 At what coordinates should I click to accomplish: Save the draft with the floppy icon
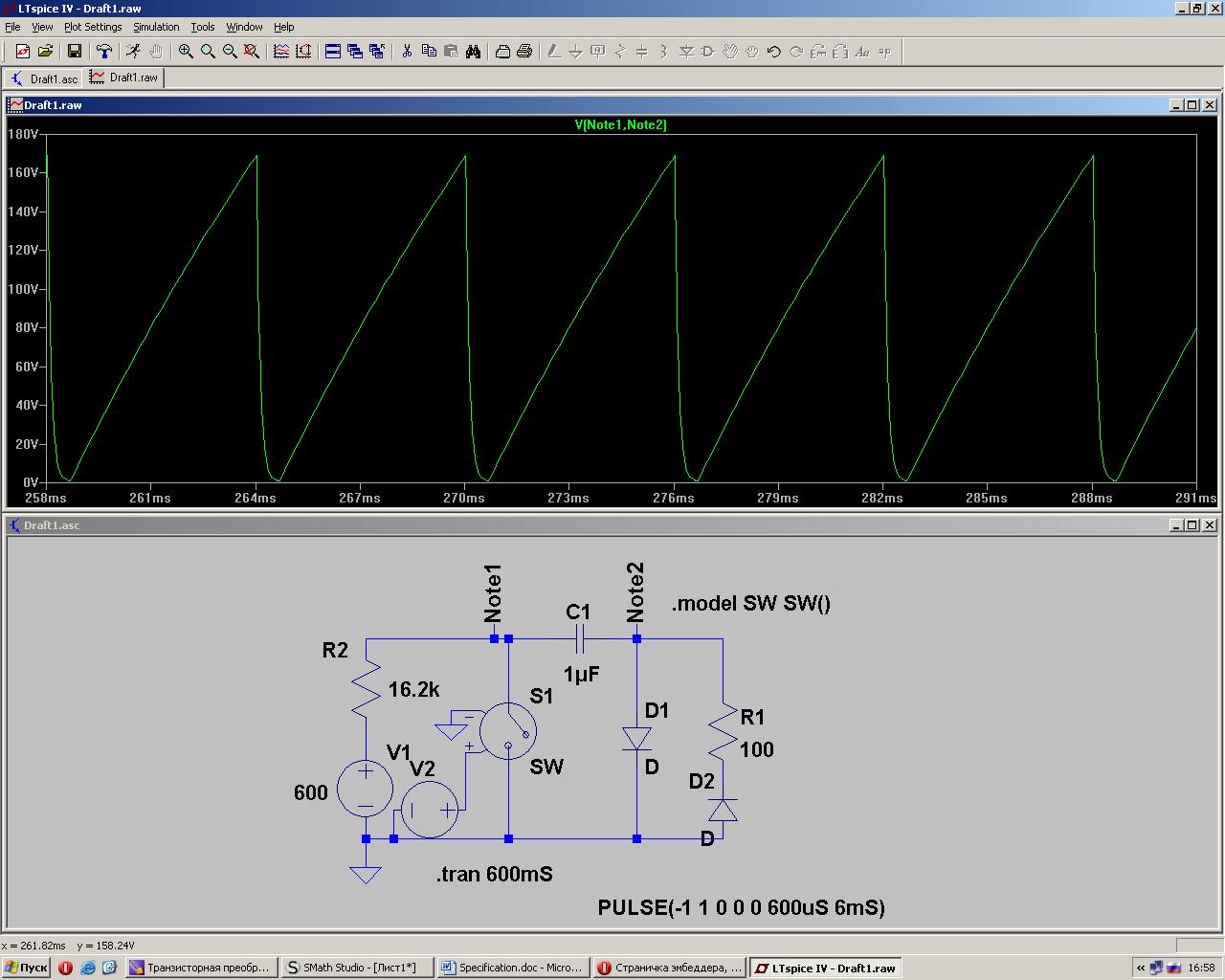75,52
